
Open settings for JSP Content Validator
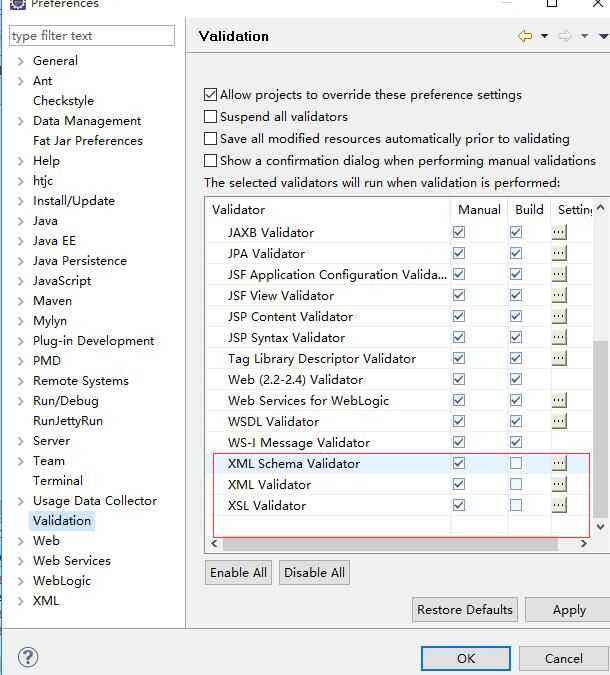559,317
